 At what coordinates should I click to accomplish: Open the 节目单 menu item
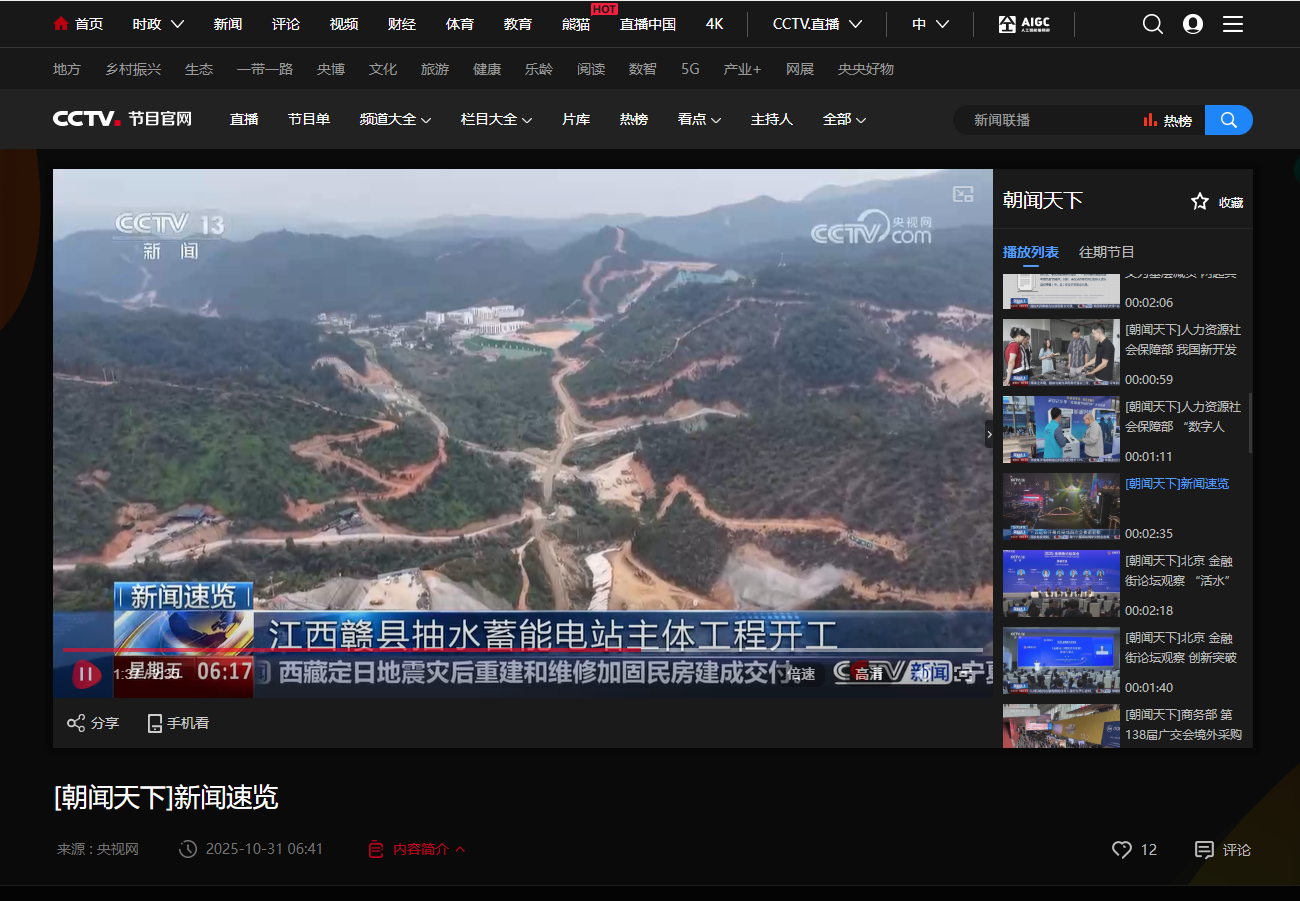(309, 119)
